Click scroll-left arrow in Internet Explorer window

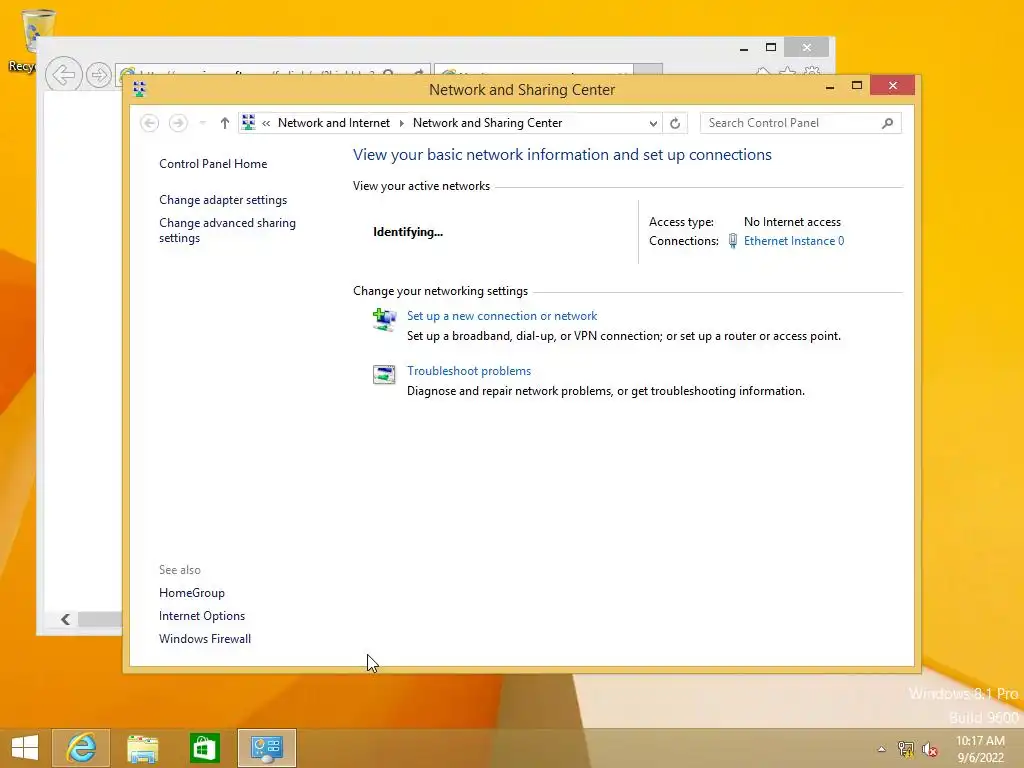[65, 619]
